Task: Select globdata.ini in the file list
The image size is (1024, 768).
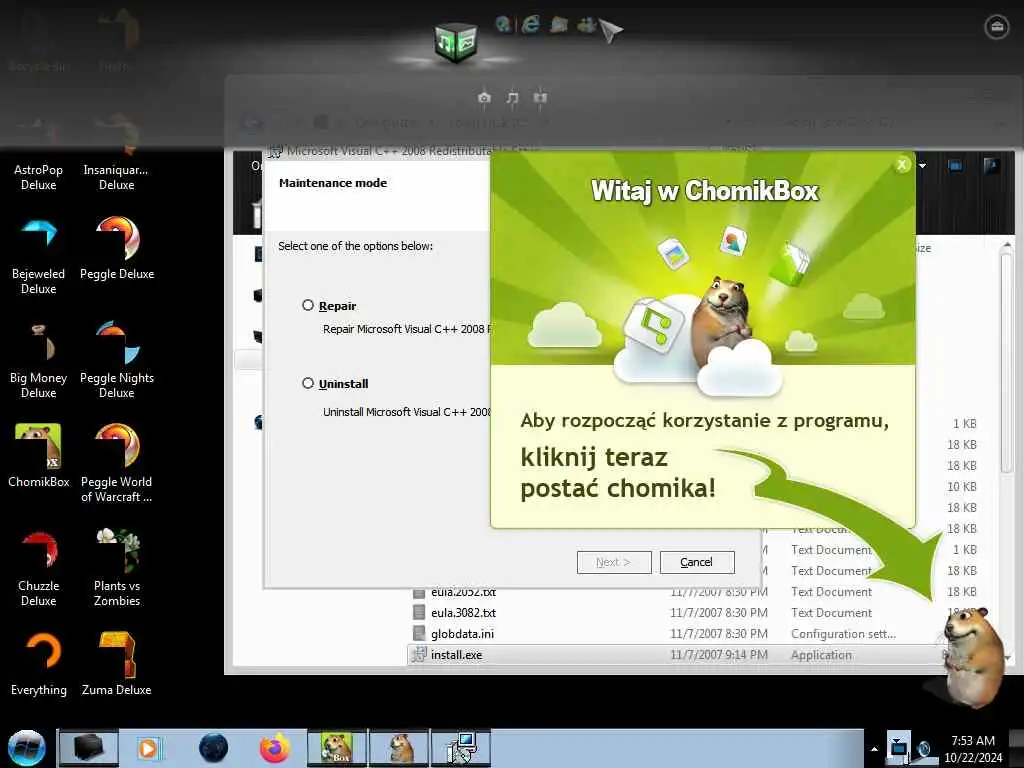Action: pos(462,633)
